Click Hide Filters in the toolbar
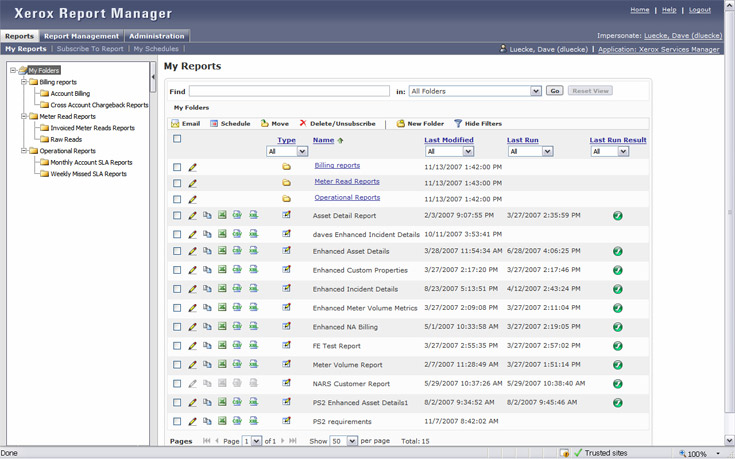735x459 pixels. tap(478, 123)
